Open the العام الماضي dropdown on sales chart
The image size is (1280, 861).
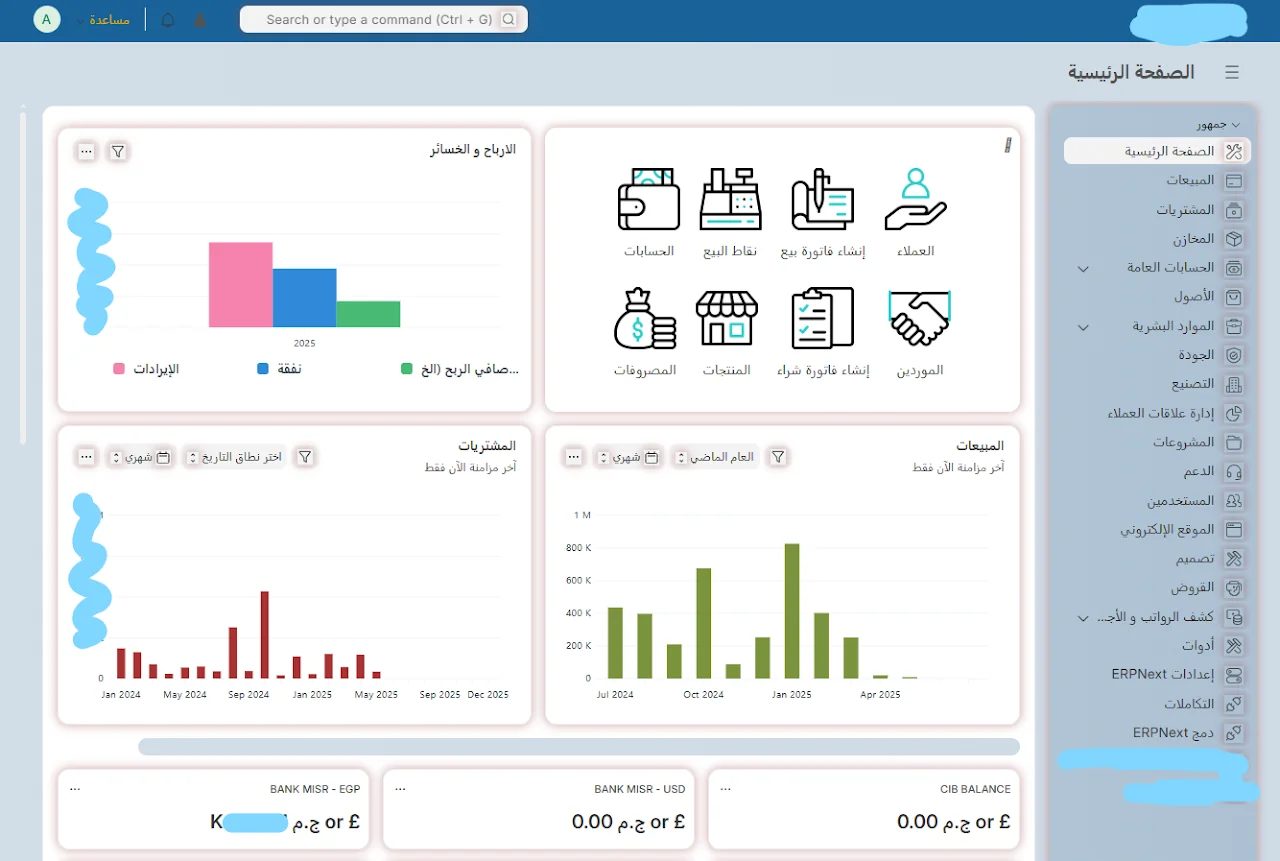point(713,457)
